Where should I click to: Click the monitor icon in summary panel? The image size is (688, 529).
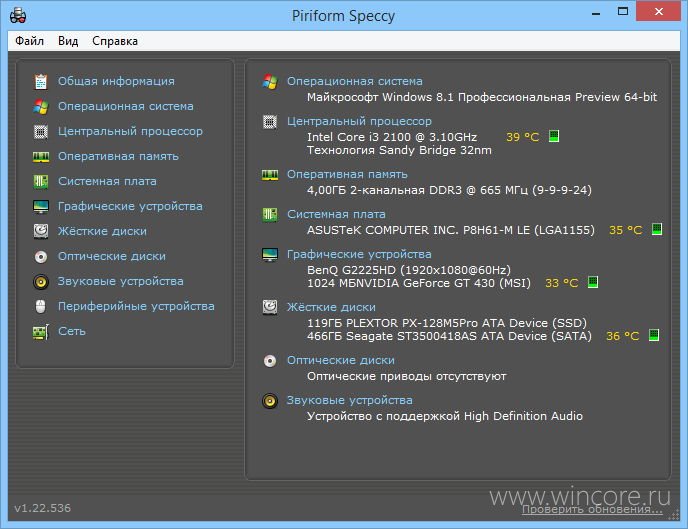[270, 254]
